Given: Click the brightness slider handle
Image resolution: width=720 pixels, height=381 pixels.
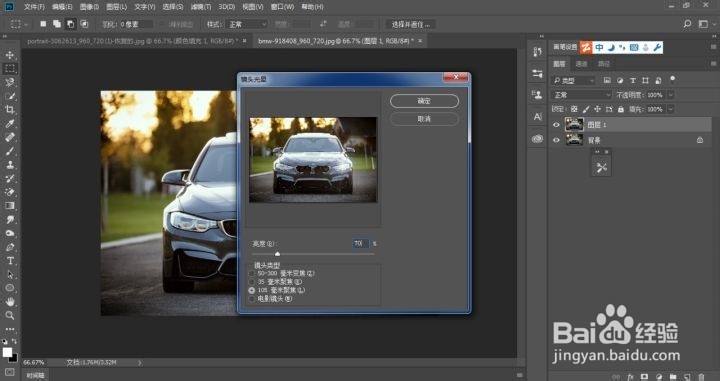Looking at the screenshot, I should click(x=277, y=254).
